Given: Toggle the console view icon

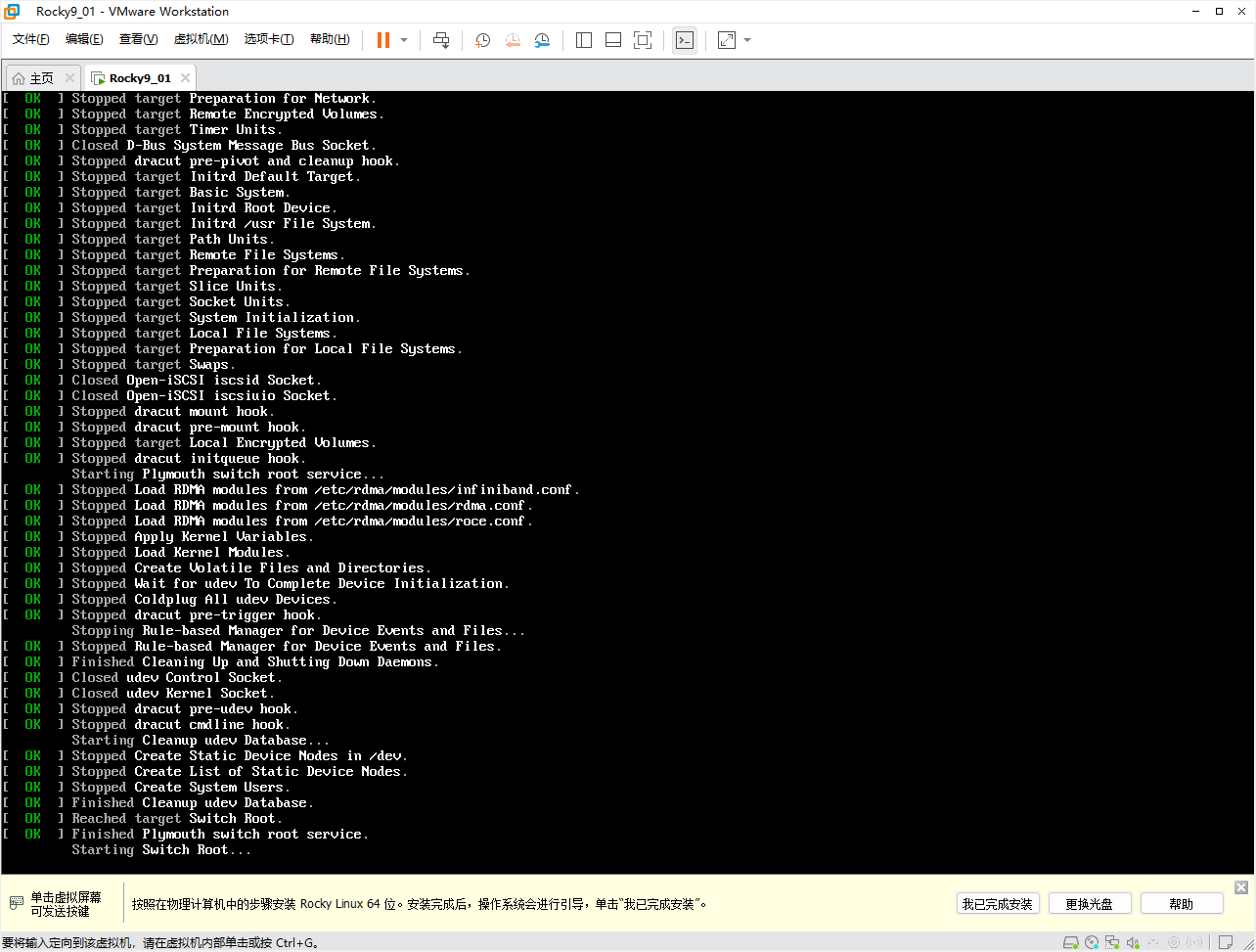Looking at the screenshot, I should (x=685, y=40).
